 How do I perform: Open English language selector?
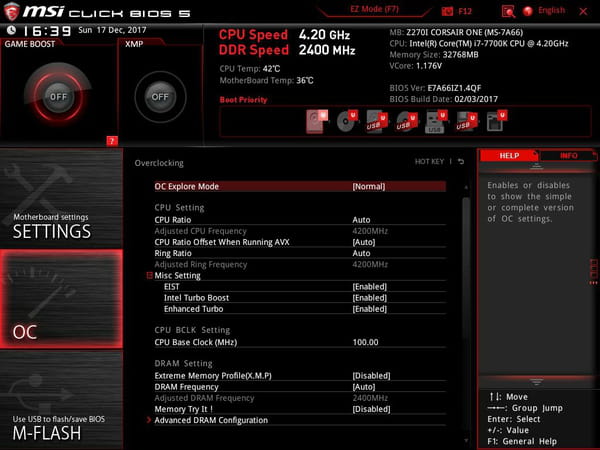pyautogui.click(x=551, y=10)
